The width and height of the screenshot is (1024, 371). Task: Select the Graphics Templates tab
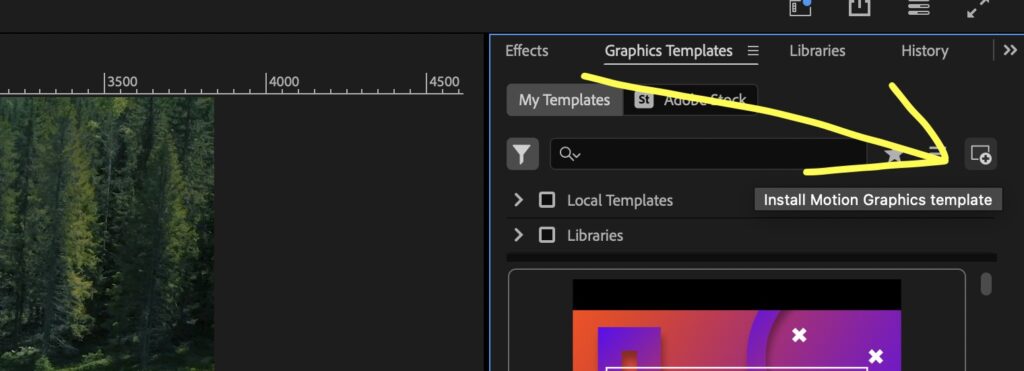tap(668, 51)
